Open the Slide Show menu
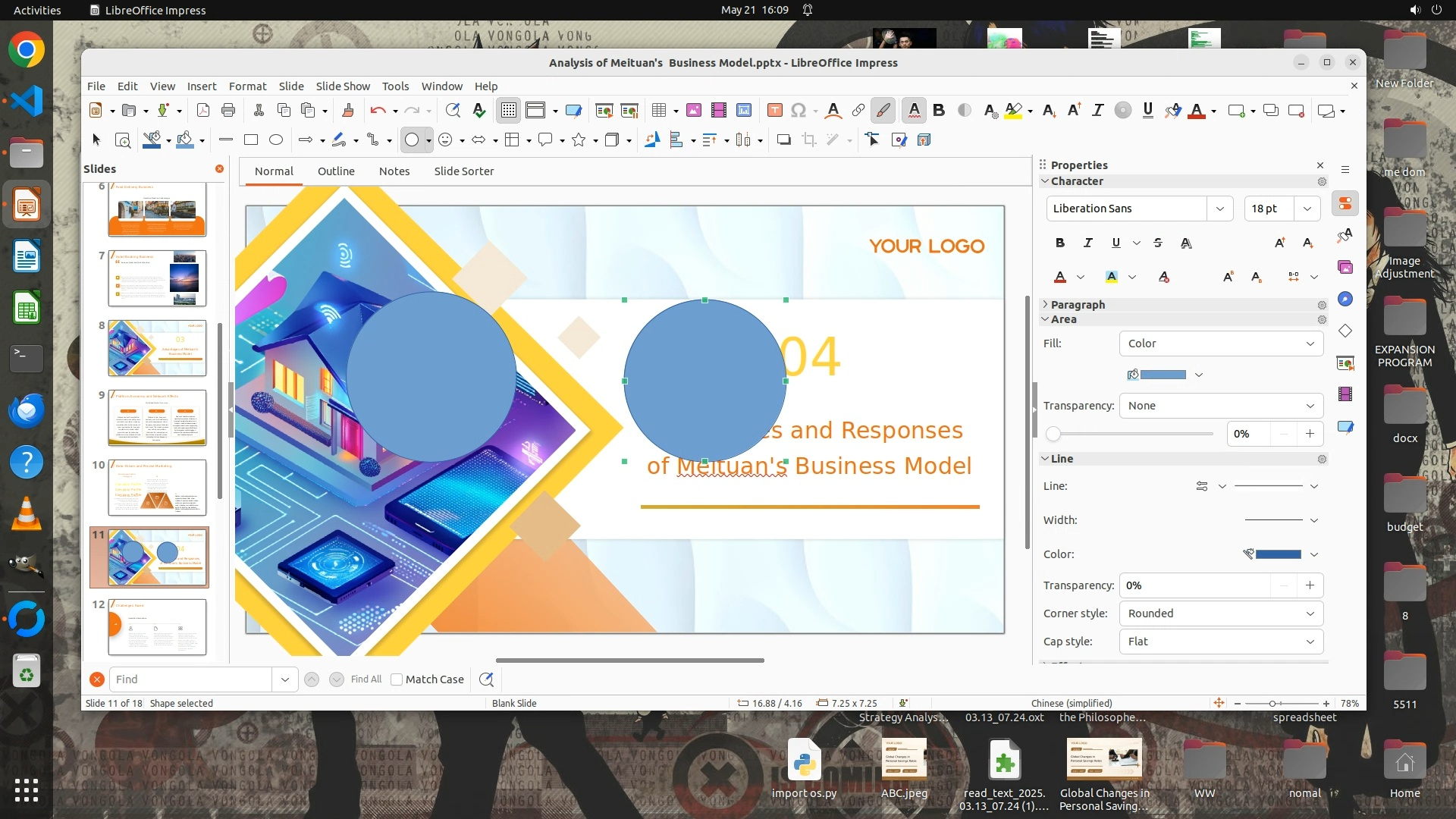Image resolution: width=1456 pixels, height=819 pixels. point(343,86)
